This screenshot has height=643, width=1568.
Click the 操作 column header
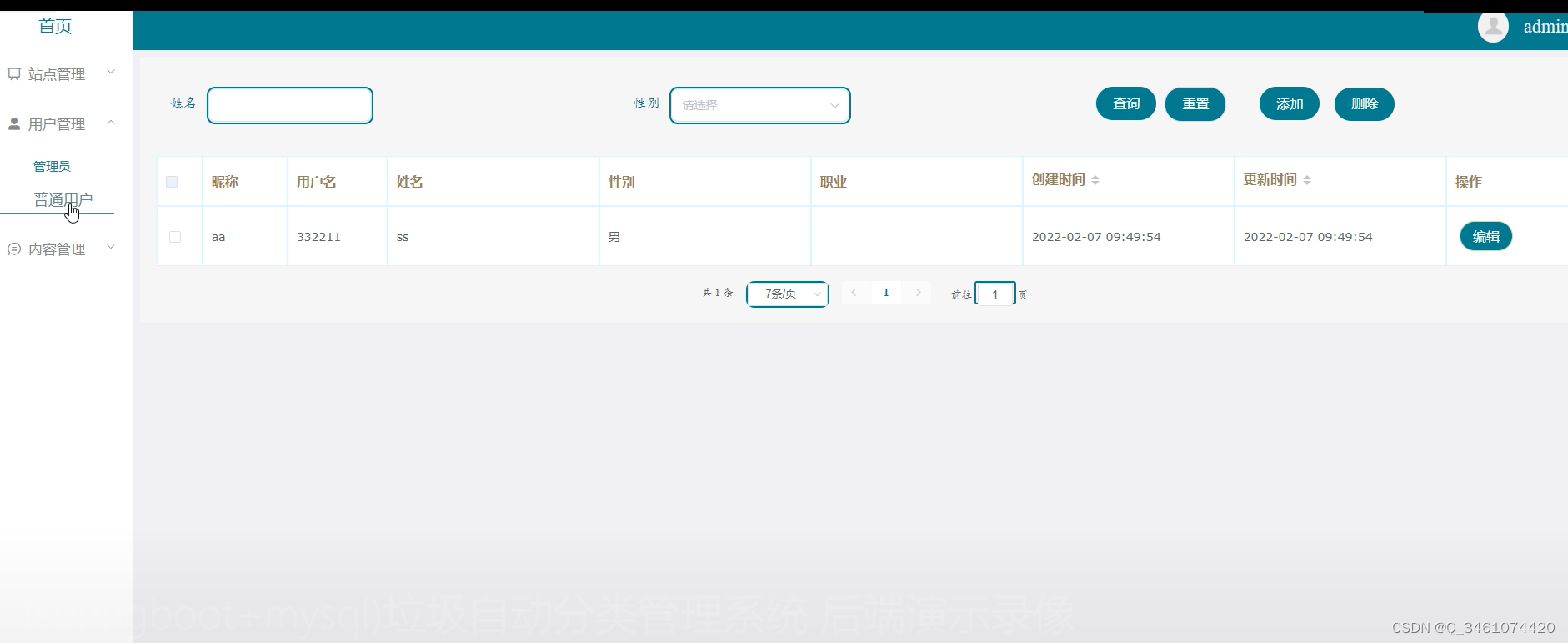click(x=1469, y=182)
